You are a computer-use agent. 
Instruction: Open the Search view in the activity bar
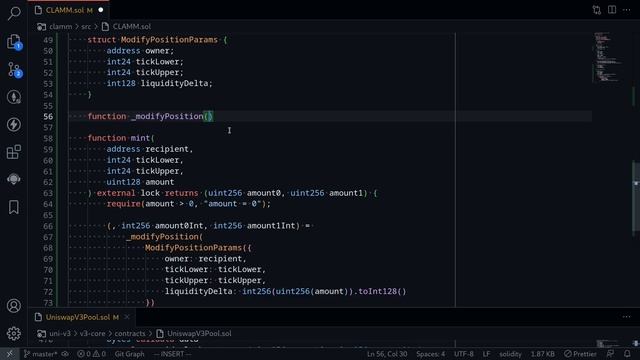point(14,13)
